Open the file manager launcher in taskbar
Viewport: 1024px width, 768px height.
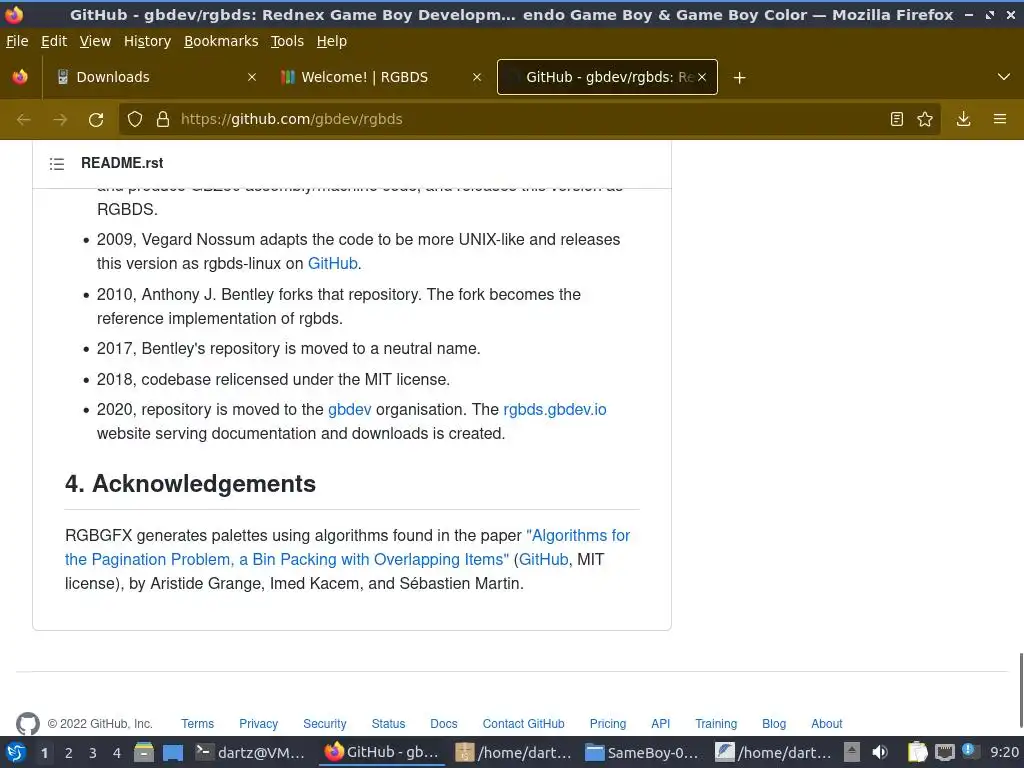pyautogui.click(x=144, y=753)
